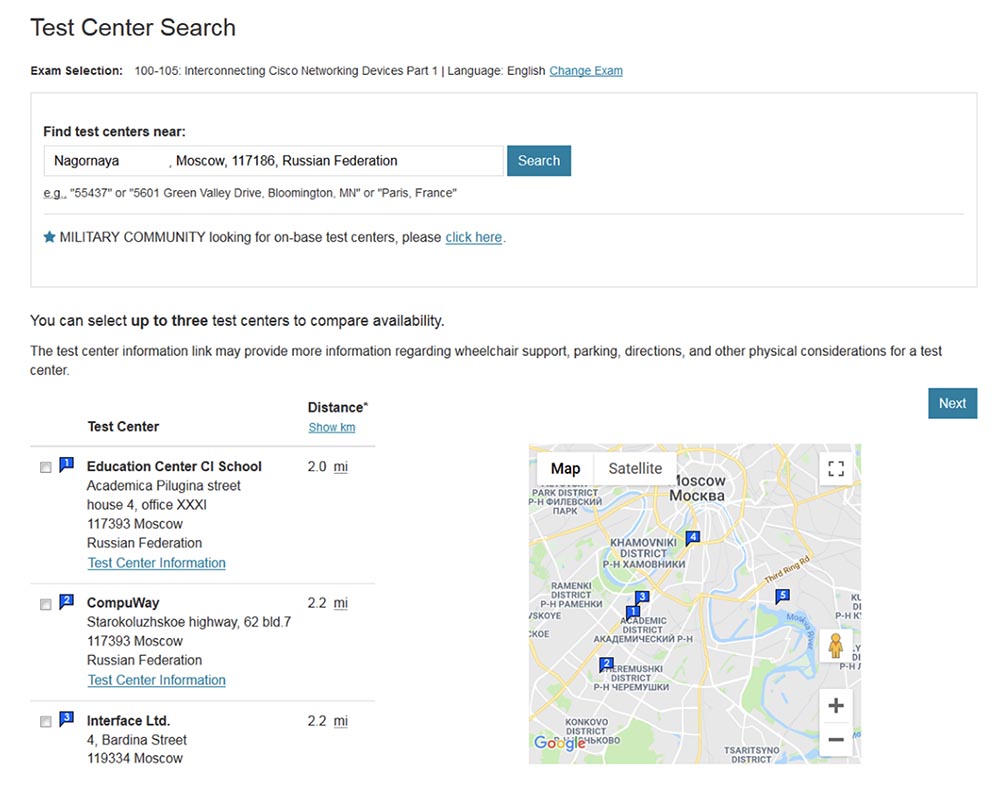Open Test Center Information for CompuWay
This screenshot has height=790, width=1000.
coord(157,680)
